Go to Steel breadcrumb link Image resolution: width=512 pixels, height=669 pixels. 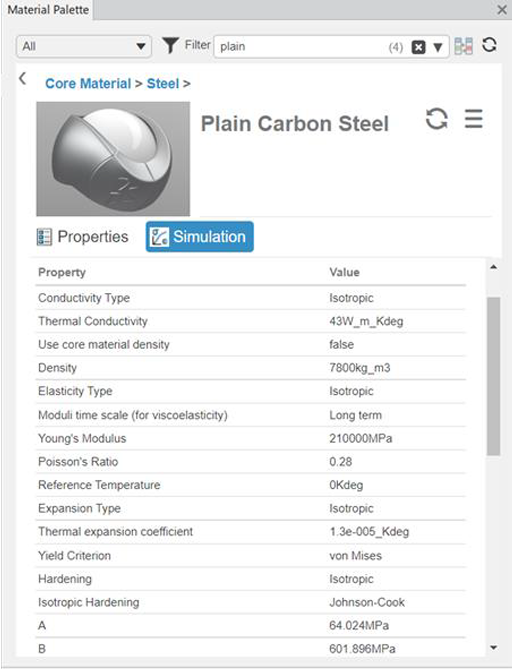163,84
